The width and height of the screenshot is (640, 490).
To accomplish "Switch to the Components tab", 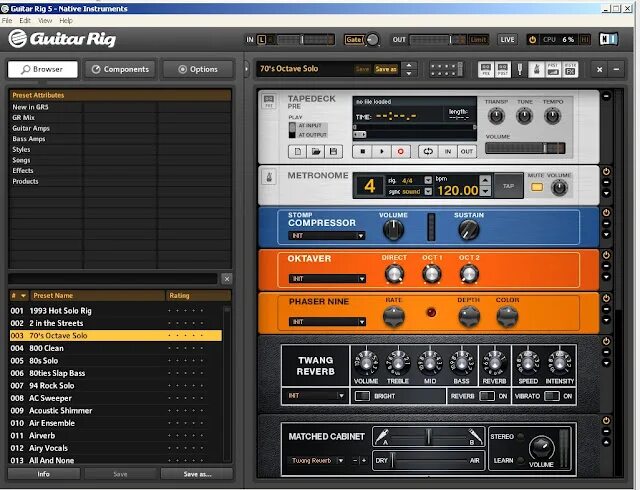I will coord(120,69).
